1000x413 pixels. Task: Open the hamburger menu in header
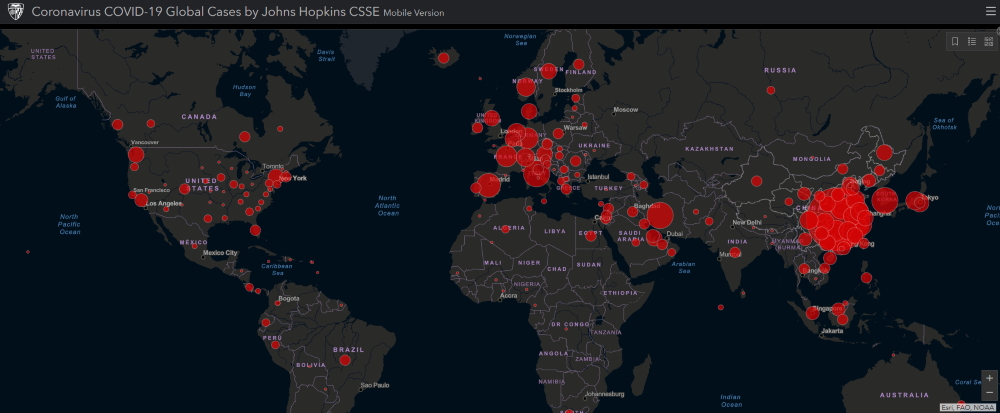pos(985,12)
